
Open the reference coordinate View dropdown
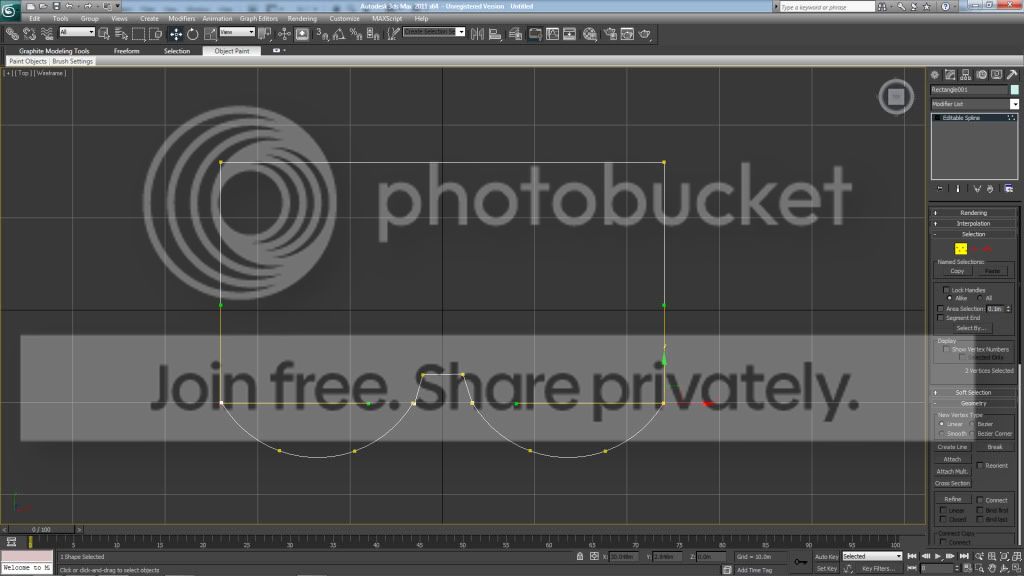(x=237, y=32)
